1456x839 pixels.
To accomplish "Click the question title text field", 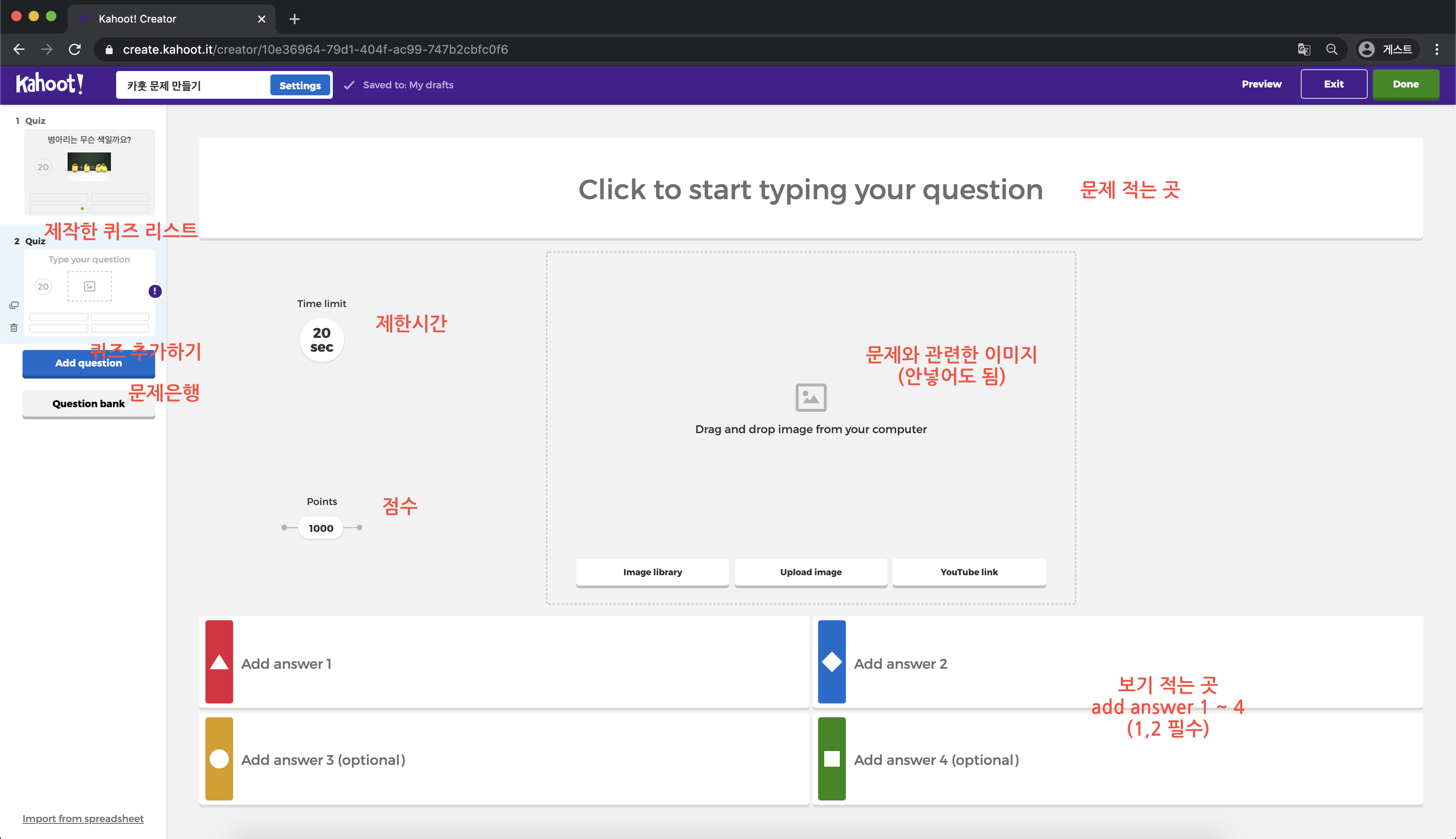I will point(810,189).
